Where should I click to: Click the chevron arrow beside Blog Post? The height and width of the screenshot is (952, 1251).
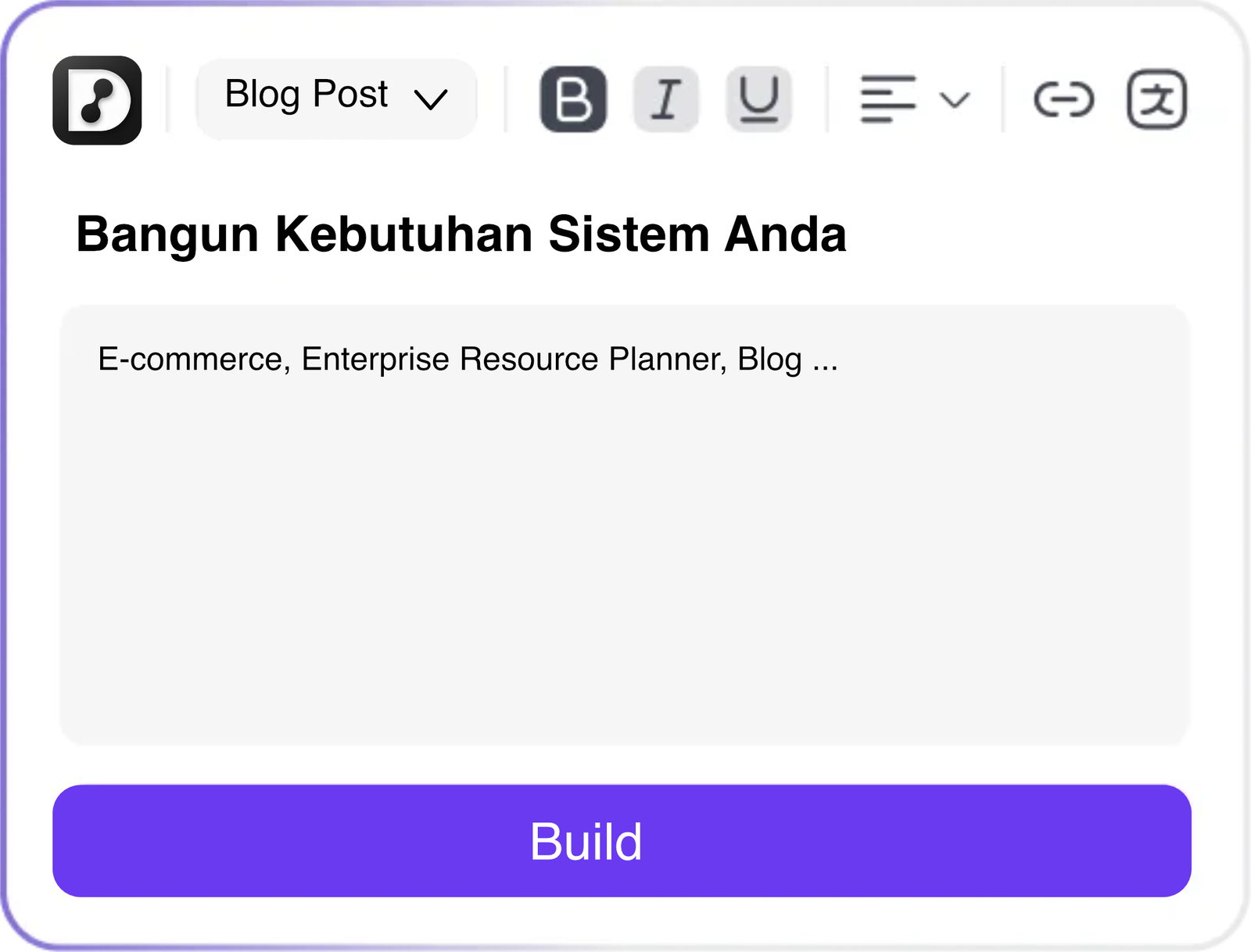(x=431, y=99)
